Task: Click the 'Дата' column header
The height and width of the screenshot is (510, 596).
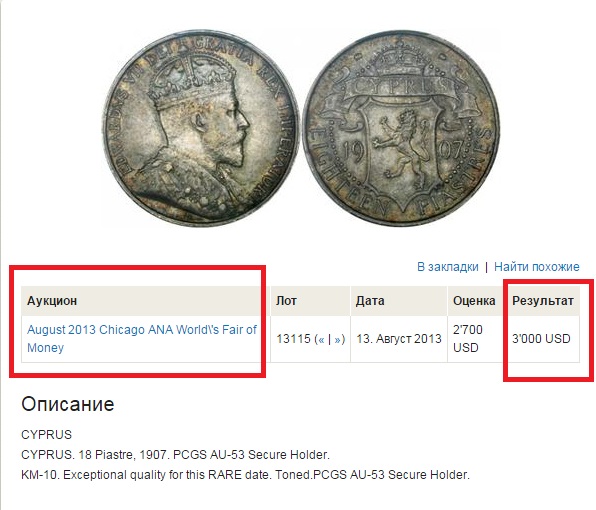Action: coord(370,301)
